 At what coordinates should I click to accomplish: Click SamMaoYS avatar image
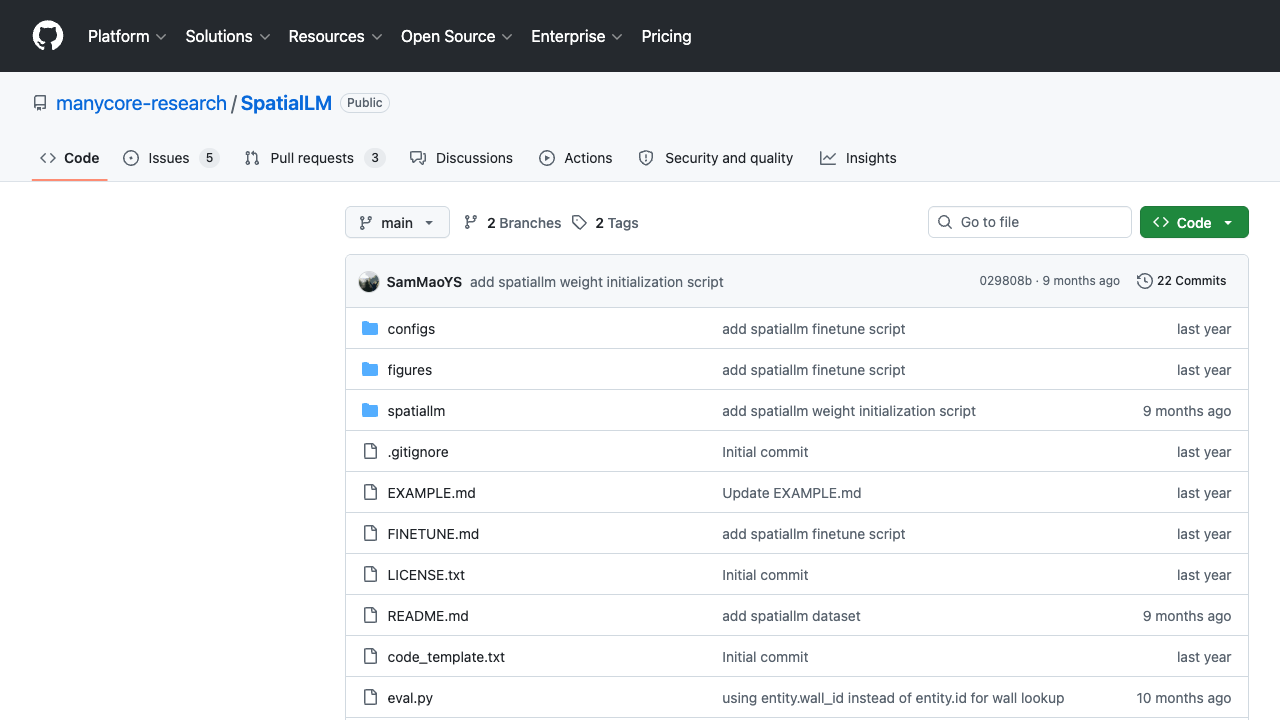click(x=369, y=282)
